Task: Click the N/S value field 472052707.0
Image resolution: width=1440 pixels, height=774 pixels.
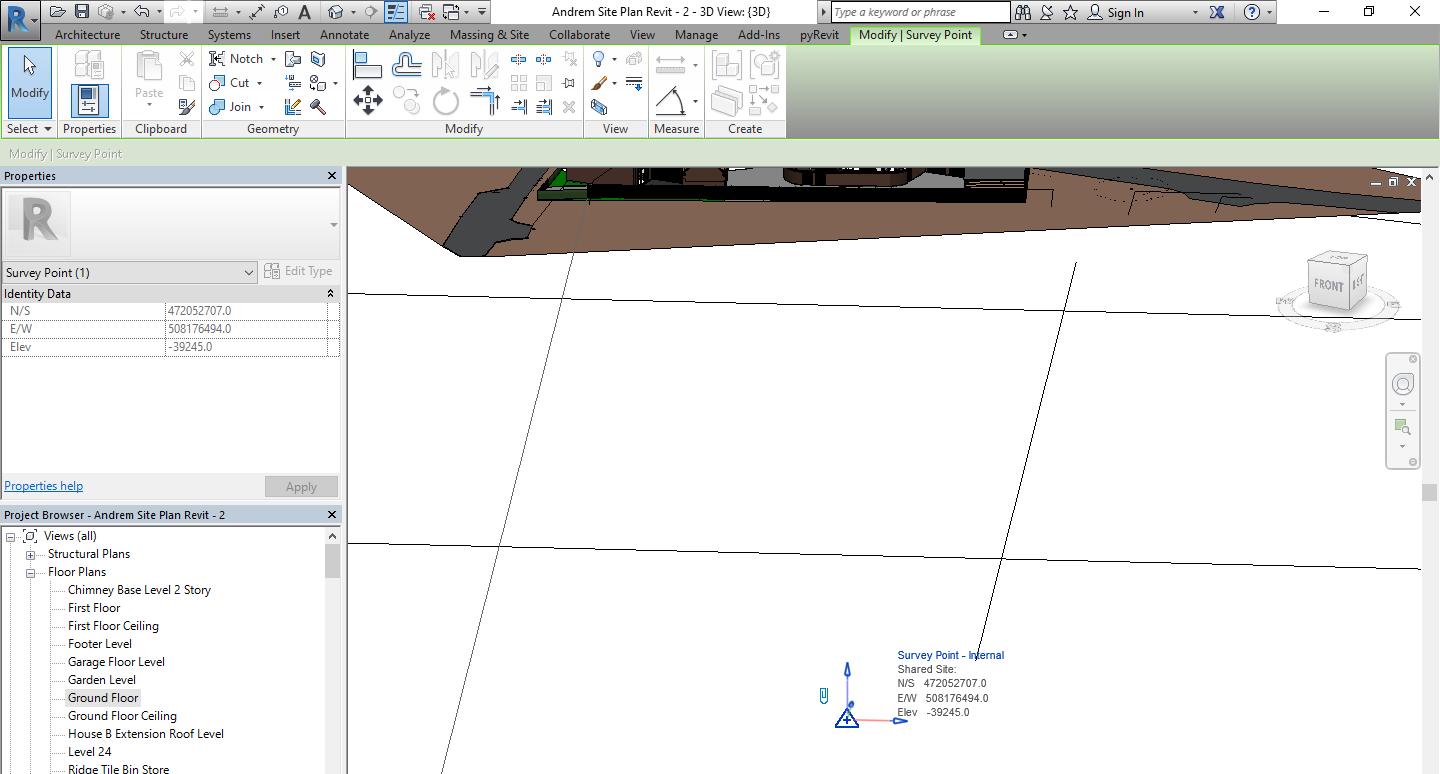Action: pos(245,311)
